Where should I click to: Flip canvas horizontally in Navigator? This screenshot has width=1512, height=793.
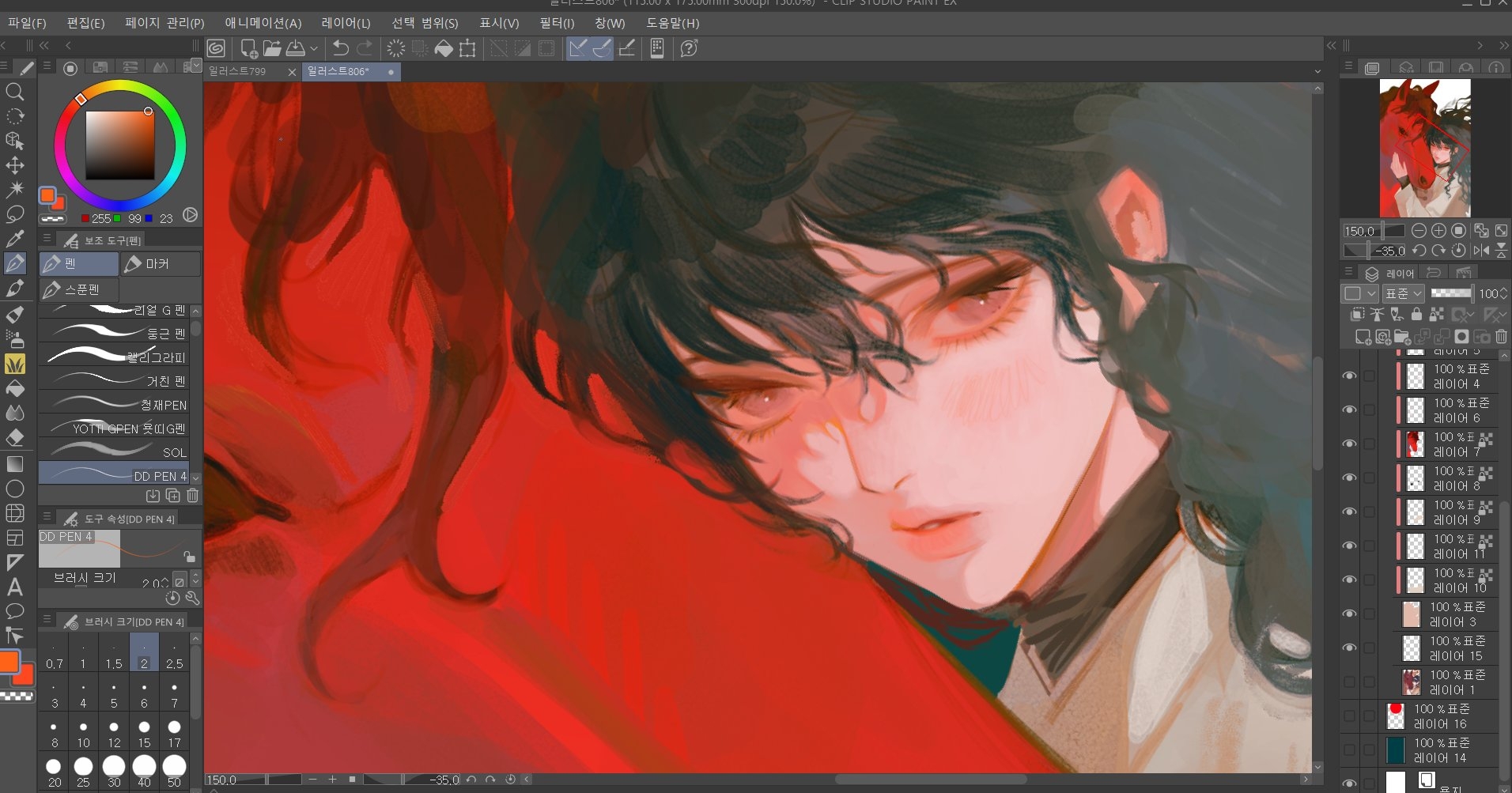pyautogui.click(x=1481, y=251)
